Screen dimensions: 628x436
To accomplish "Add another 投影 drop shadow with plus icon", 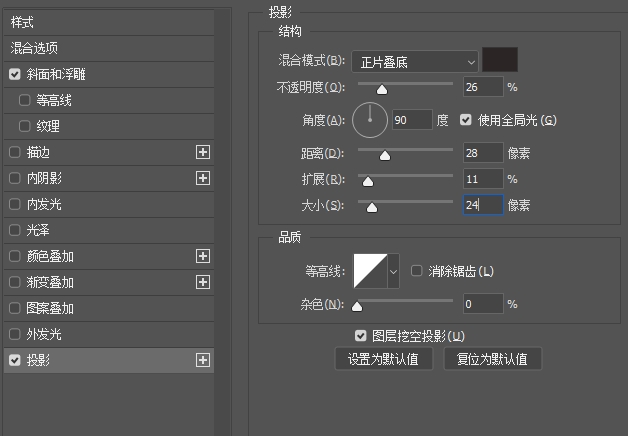I will coord(203,360).
